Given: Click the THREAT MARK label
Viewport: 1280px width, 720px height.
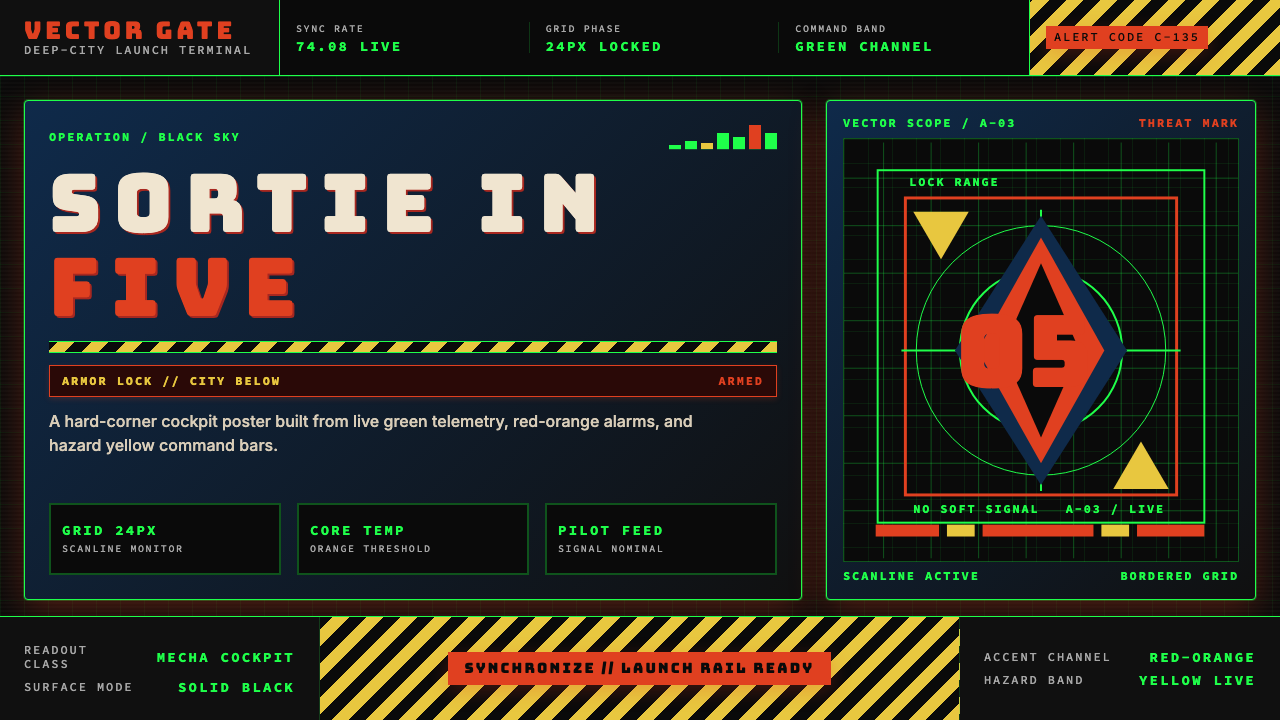Looking at the screenshot, I should (1188, 123).
